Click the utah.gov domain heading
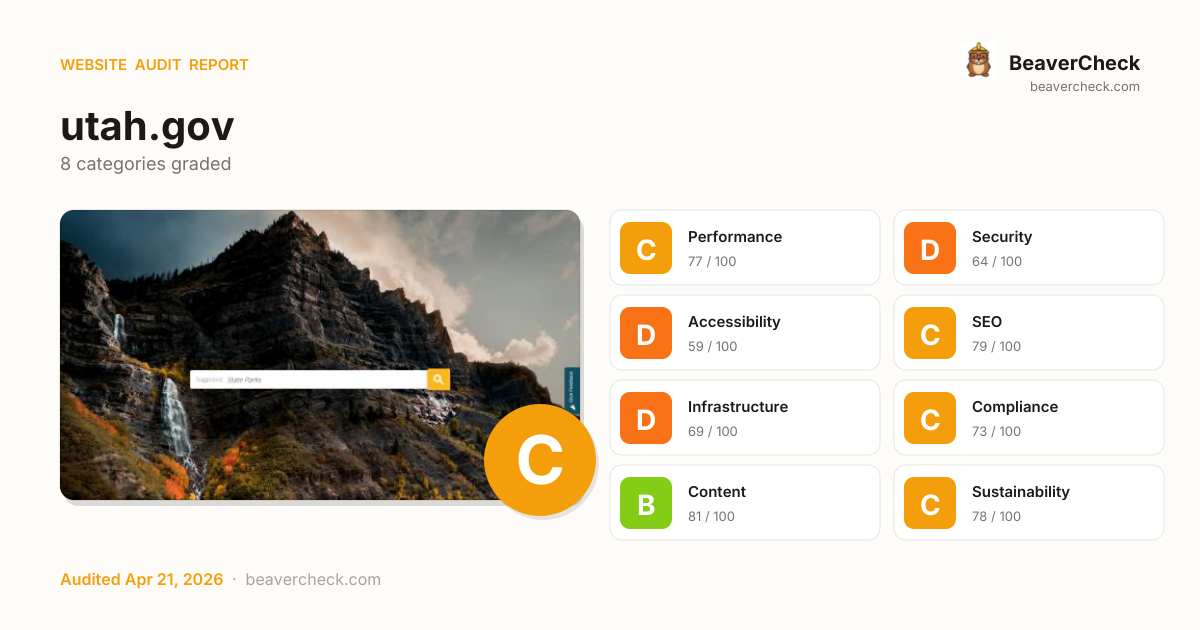 [x=147, y=126]
